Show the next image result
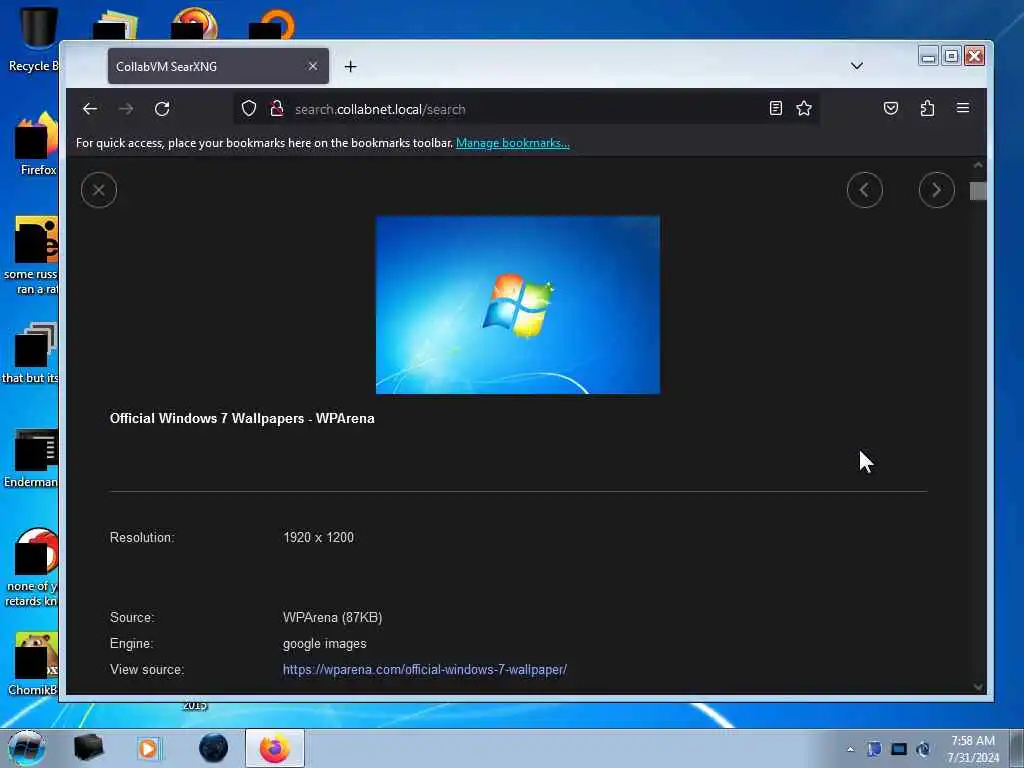 (936, 190)
